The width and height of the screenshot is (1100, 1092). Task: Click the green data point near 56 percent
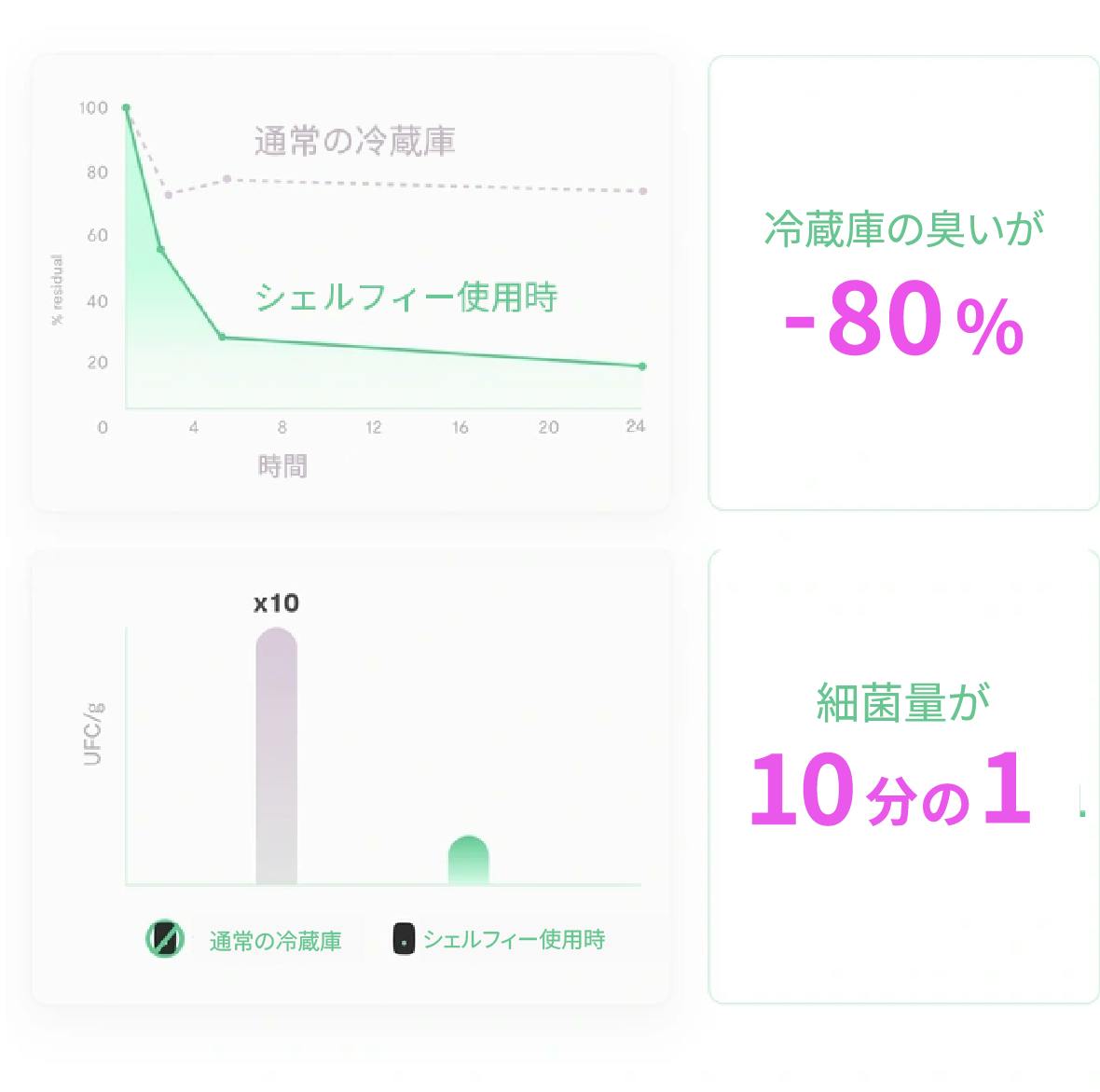pyautogui.click(x=160, y=250)
